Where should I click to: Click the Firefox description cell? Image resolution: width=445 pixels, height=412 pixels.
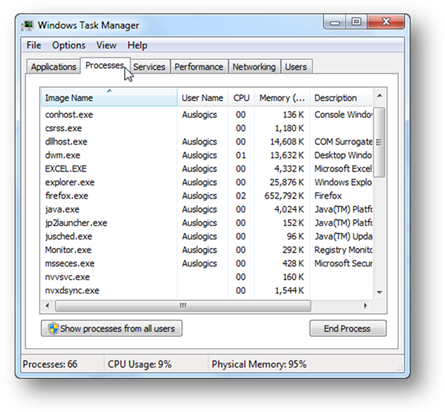coord(328,196)
